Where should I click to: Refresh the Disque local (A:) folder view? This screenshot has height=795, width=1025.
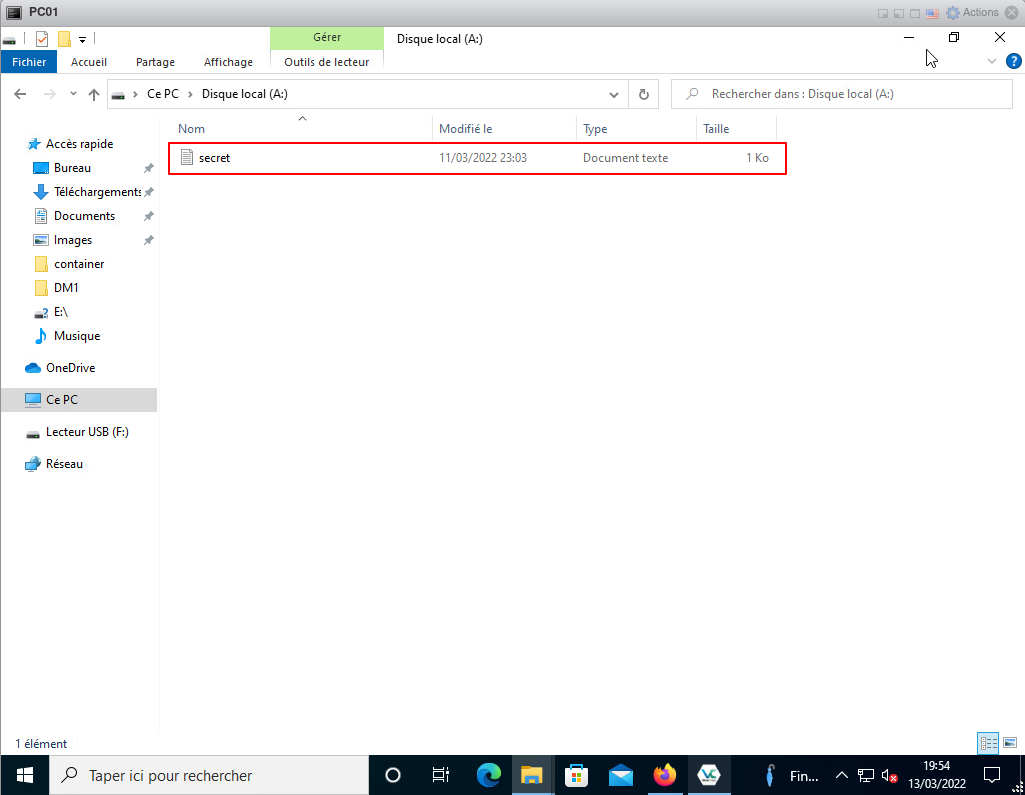(x=644, y=94)
